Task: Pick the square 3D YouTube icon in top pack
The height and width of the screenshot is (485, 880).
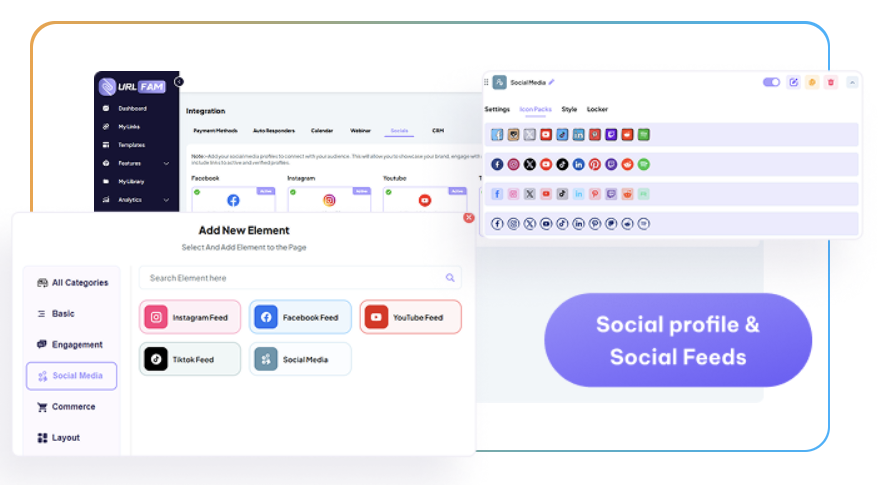Action: point(546,135)
